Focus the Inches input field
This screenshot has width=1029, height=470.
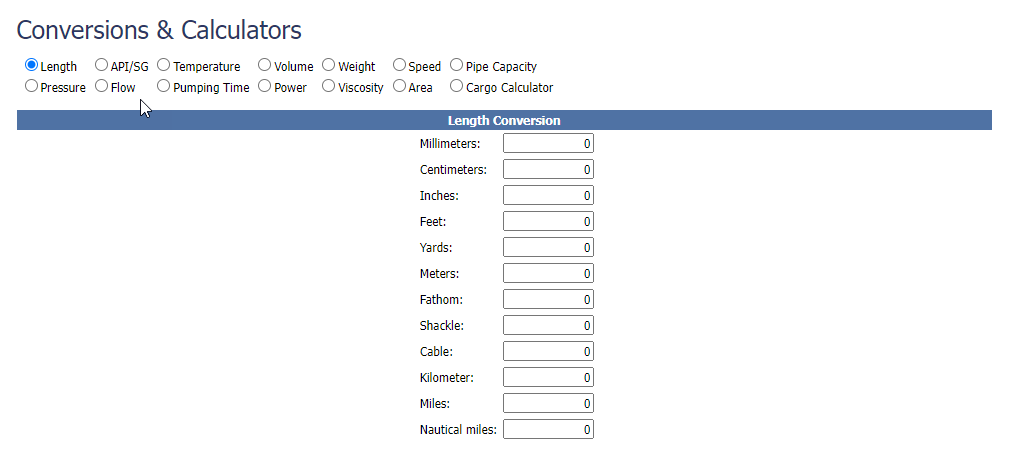tap(548, 196)
